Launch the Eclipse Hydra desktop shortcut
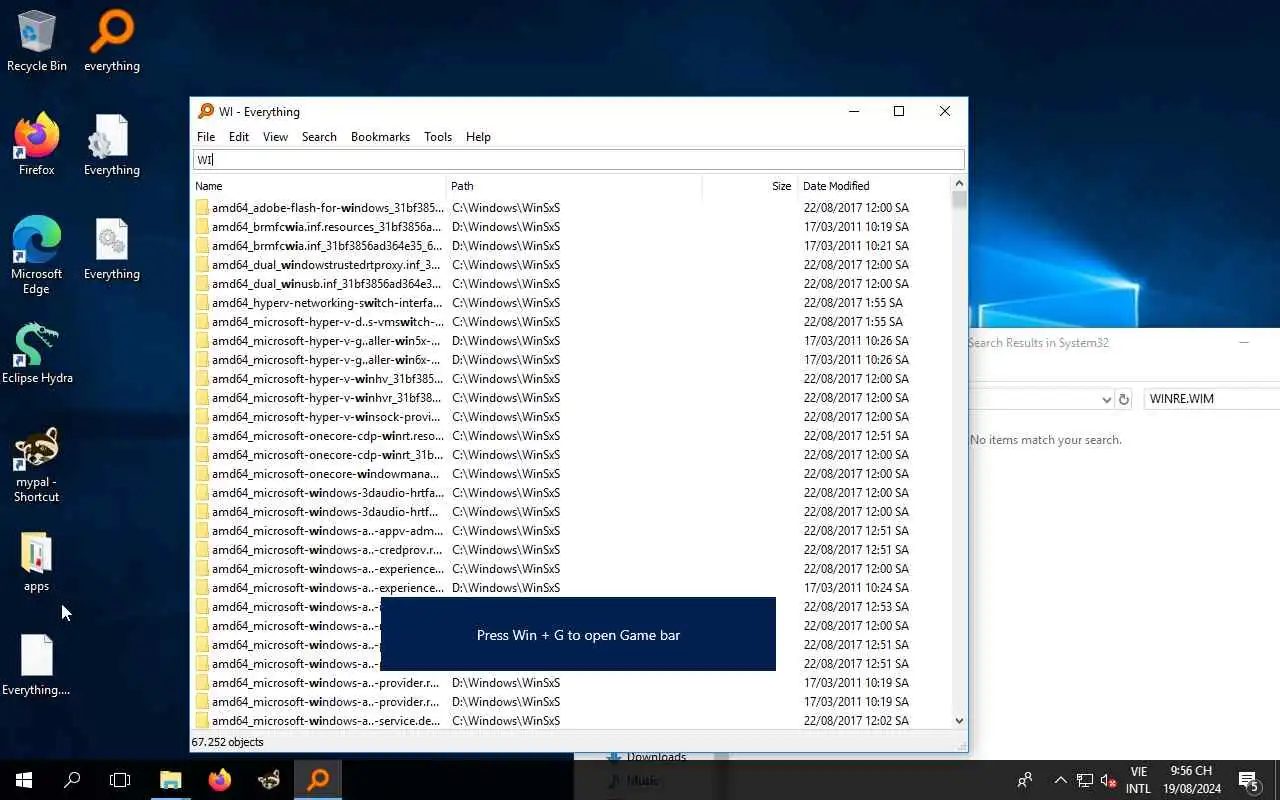 coord(37,353)
